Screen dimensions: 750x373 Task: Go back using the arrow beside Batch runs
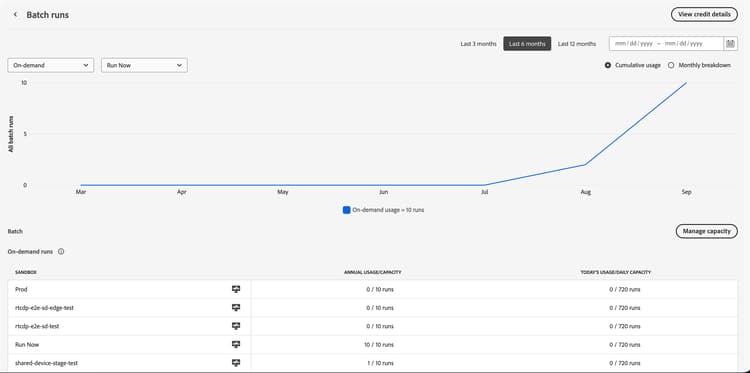tap(15, 15)
